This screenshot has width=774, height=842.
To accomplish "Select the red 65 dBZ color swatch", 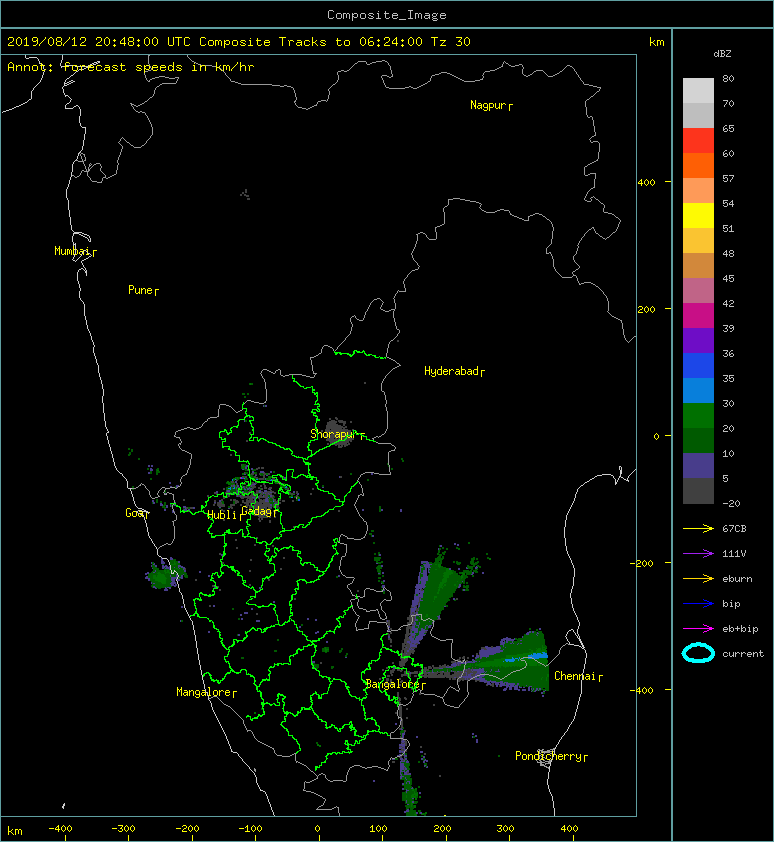I will 698,140.
